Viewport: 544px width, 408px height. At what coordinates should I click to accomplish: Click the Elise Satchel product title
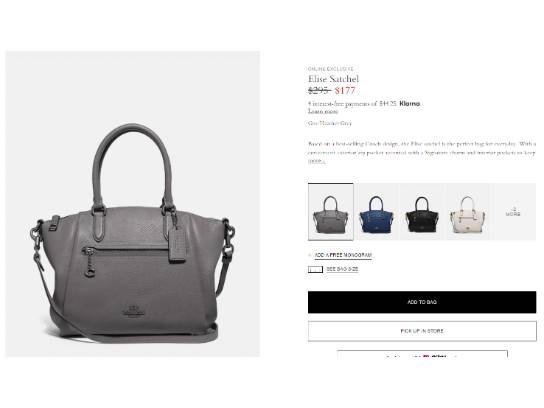tap(333, 79)
